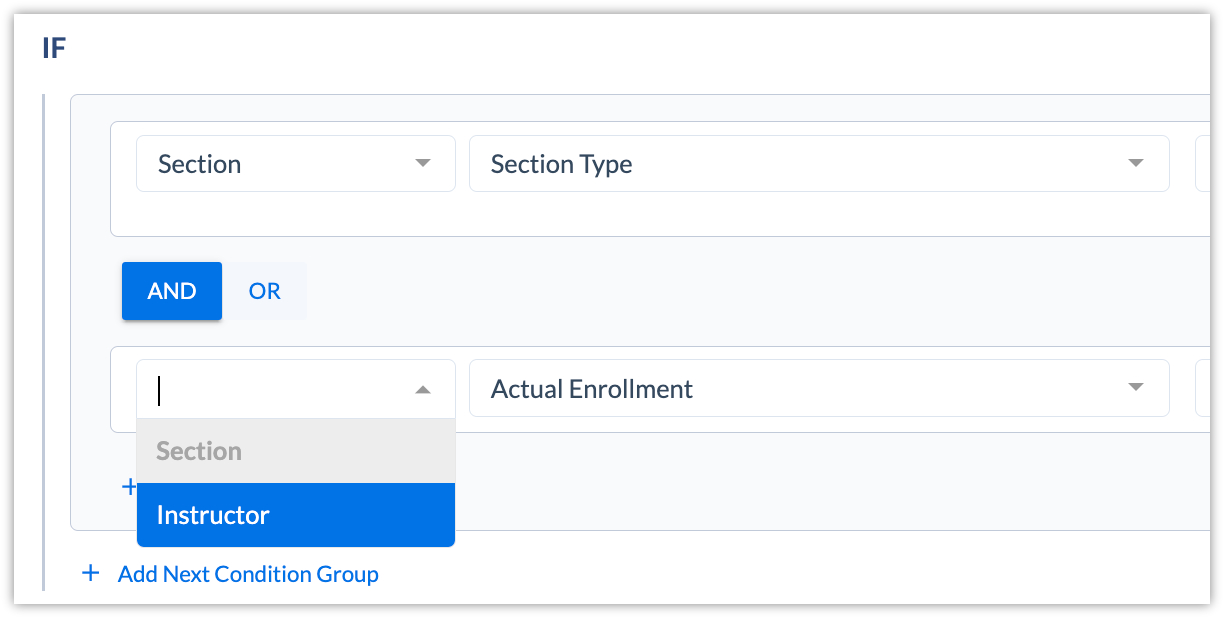Click the Section Type dropdown arrow
The image size is (1224, 622).
(x=1135, y=164)
